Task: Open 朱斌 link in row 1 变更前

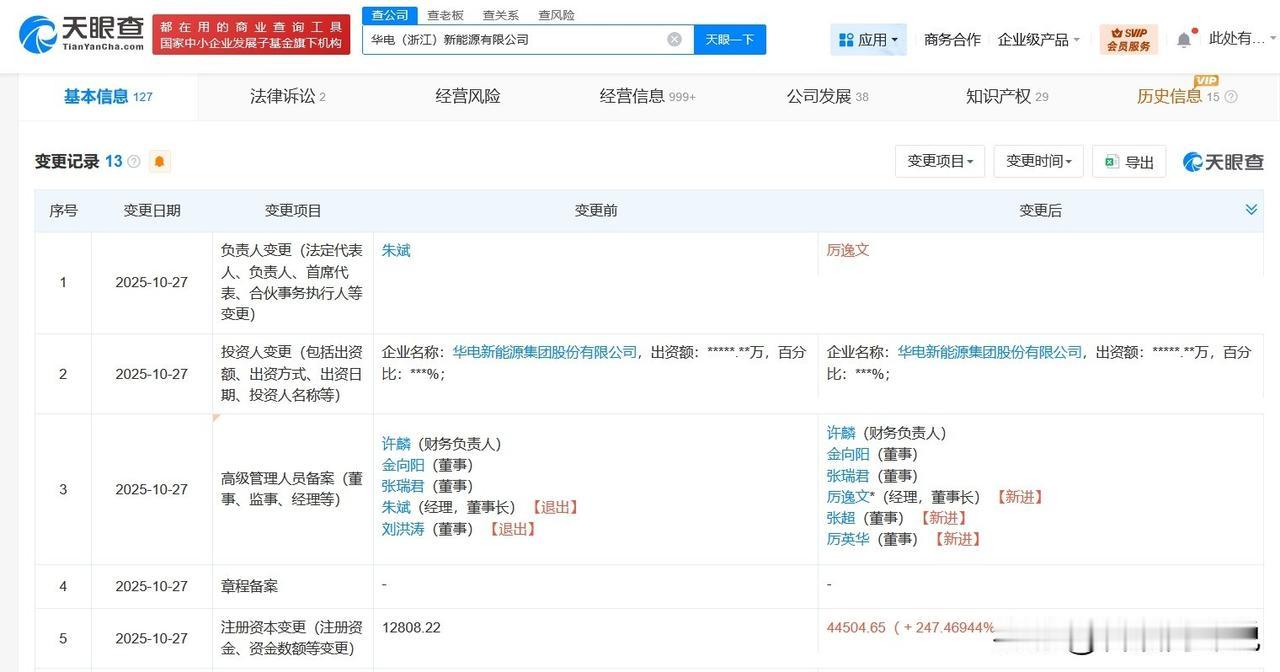Action: (x=396, y=250)
